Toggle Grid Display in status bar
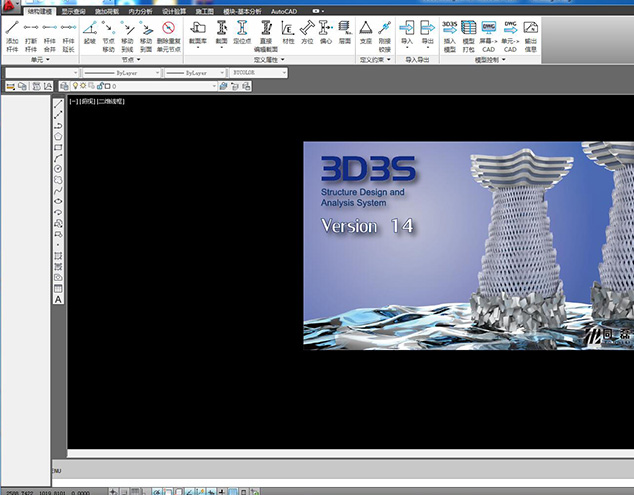 [135, 491]
